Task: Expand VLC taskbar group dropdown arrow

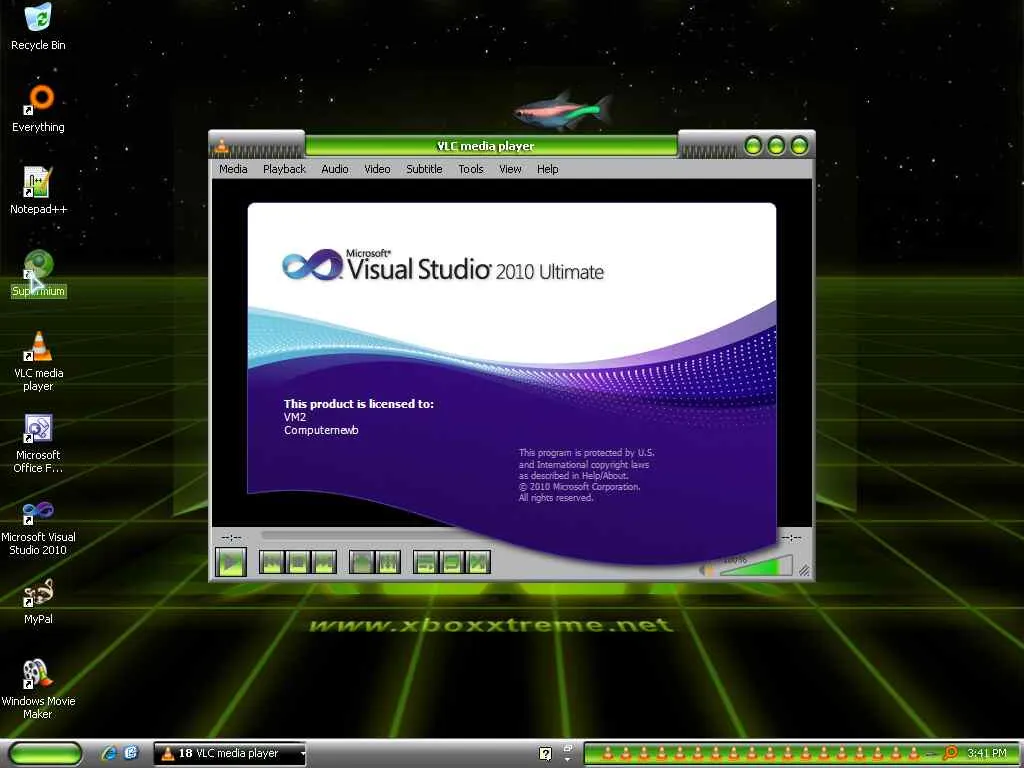Action: 302,754
